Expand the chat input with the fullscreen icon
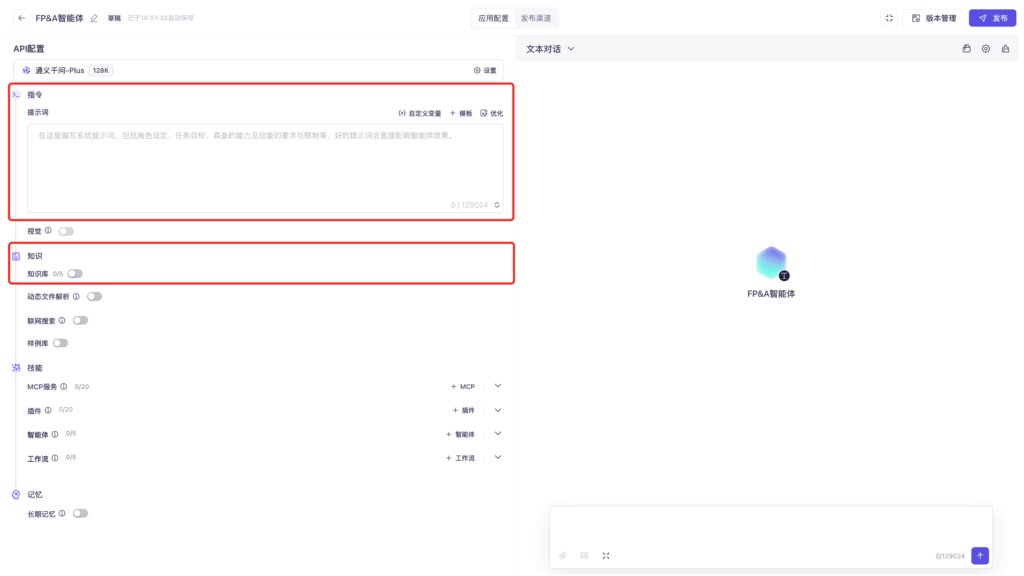The width and height of the screenshot is (1024, 576). [606, 555]
